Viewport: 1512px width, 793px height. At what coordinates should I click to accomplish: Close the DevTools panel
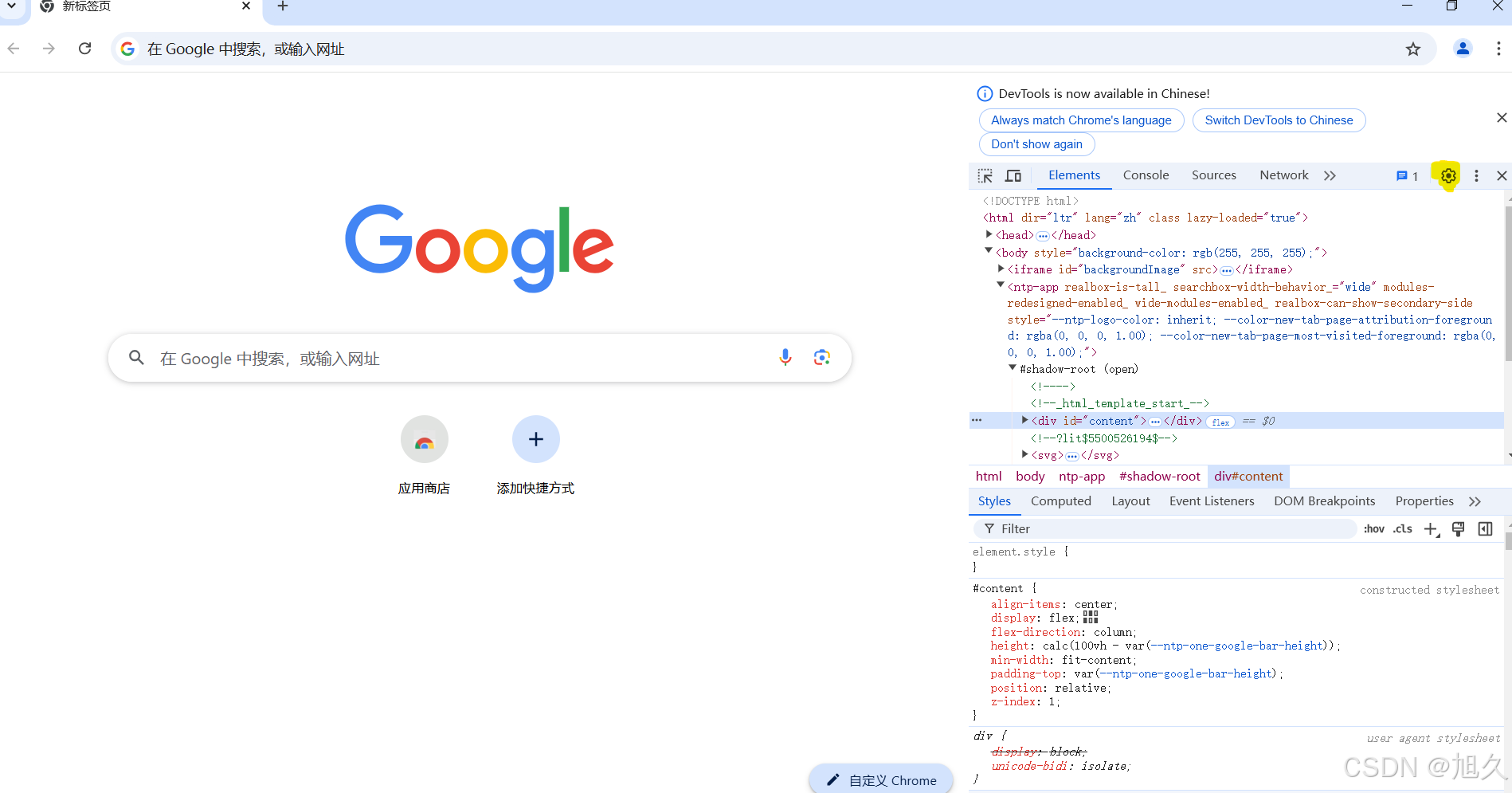coord(1502,176)
